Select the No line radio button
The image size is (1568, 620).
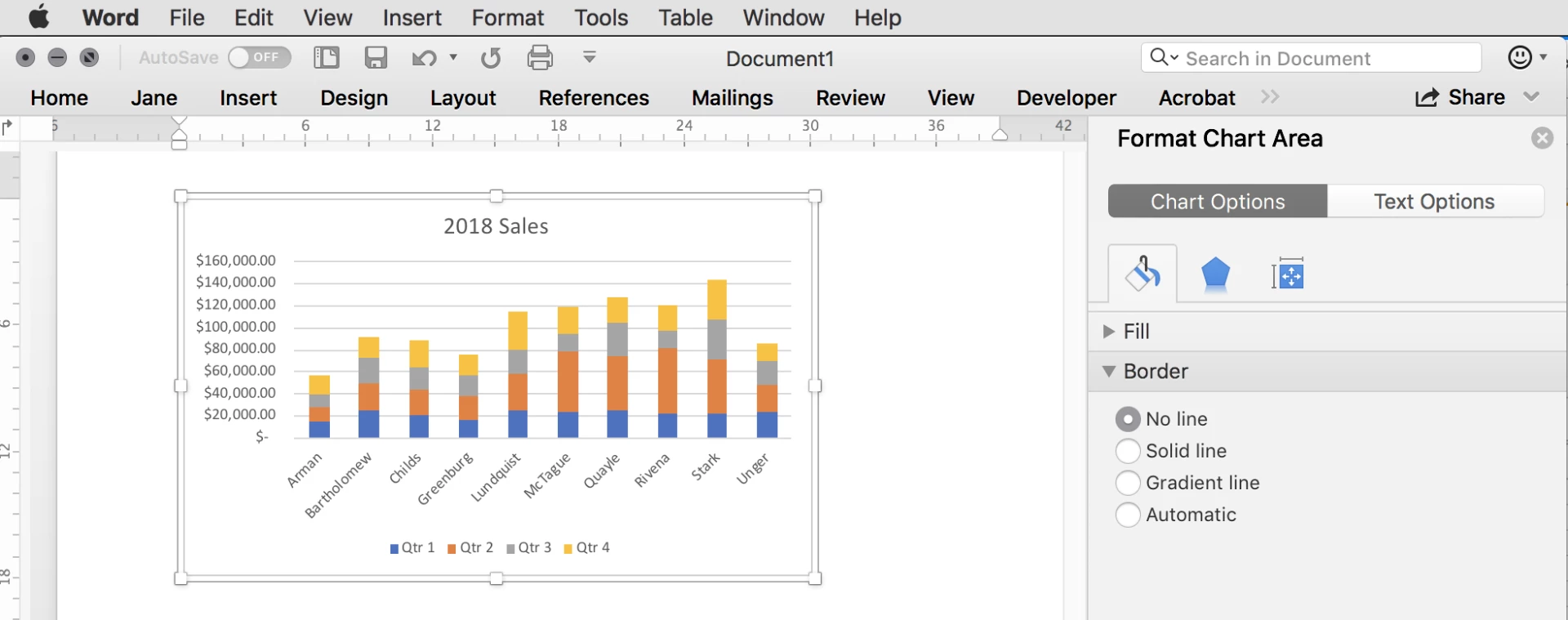[x=1128, y=419]
